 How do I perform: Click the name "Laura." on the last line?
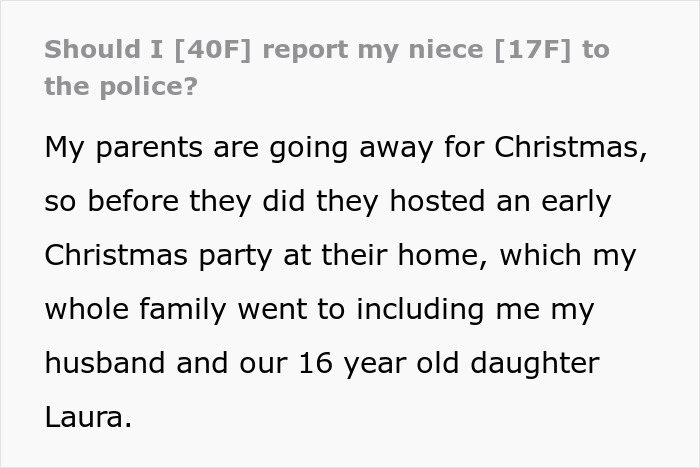[x=88, y=417]
